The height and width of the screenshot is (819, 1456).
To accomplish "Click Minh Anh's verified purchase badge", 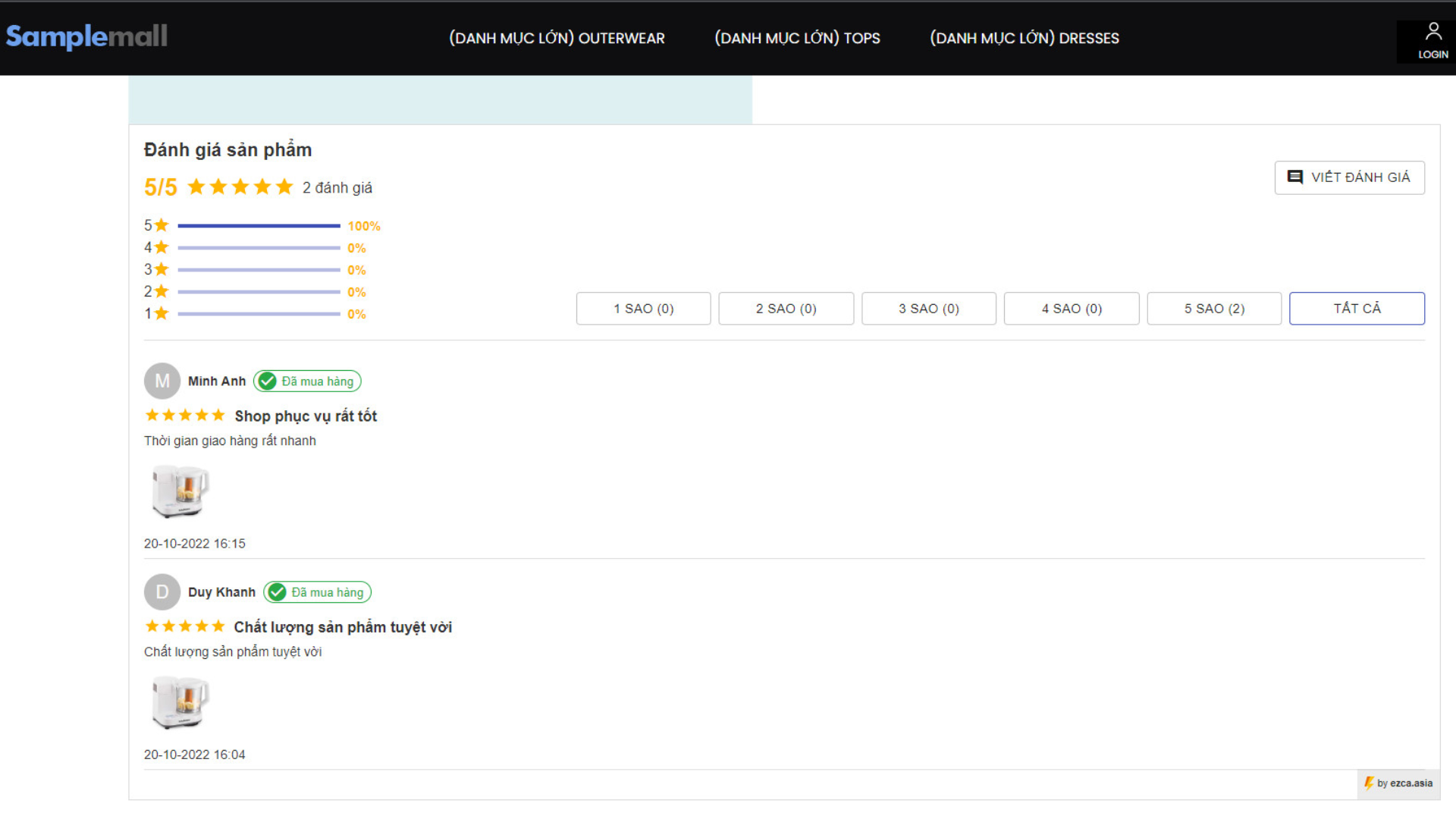I will (x=307, y=381).
